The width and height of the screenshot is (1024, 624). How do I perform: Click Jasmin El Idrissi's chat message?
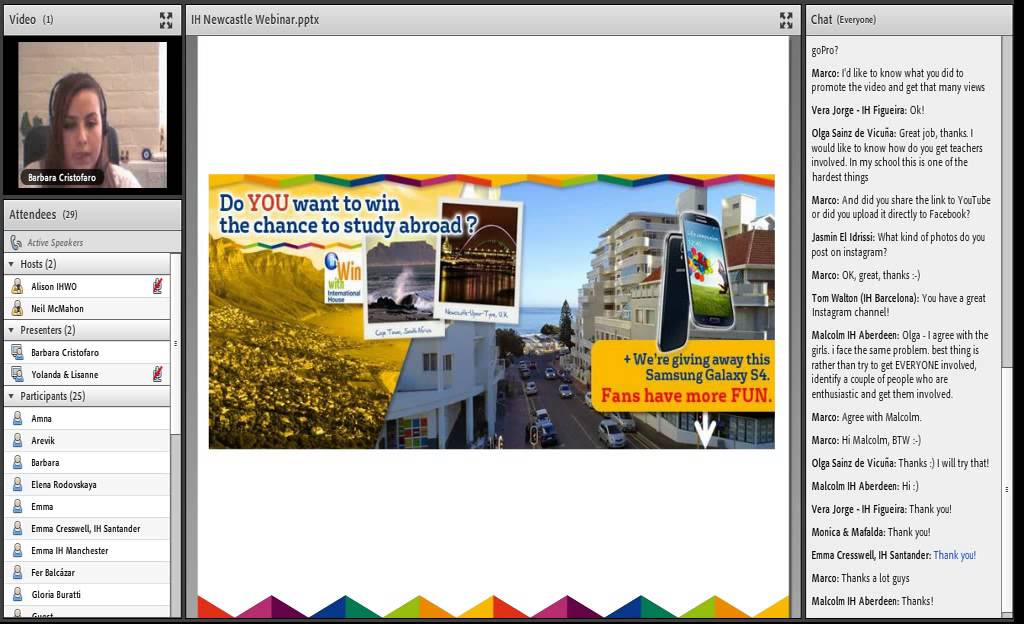tap(898, 245)
